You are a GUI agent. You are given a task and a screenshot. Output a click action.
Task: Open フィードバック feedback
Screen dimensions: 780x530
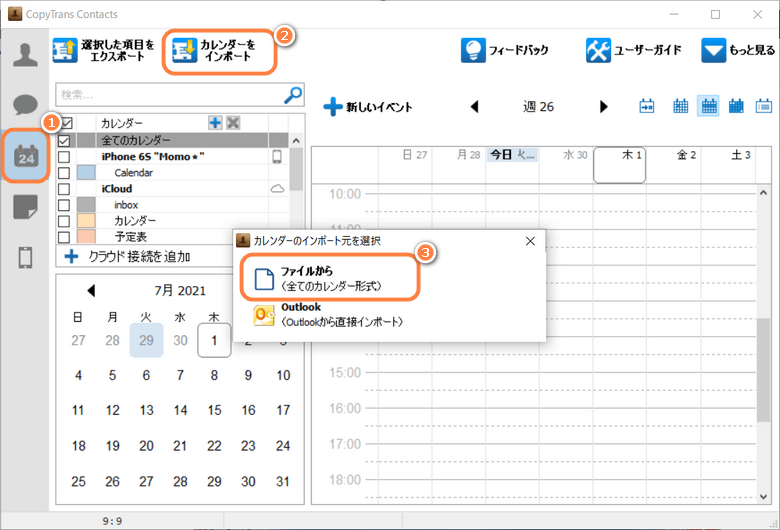tap(504, 50)
